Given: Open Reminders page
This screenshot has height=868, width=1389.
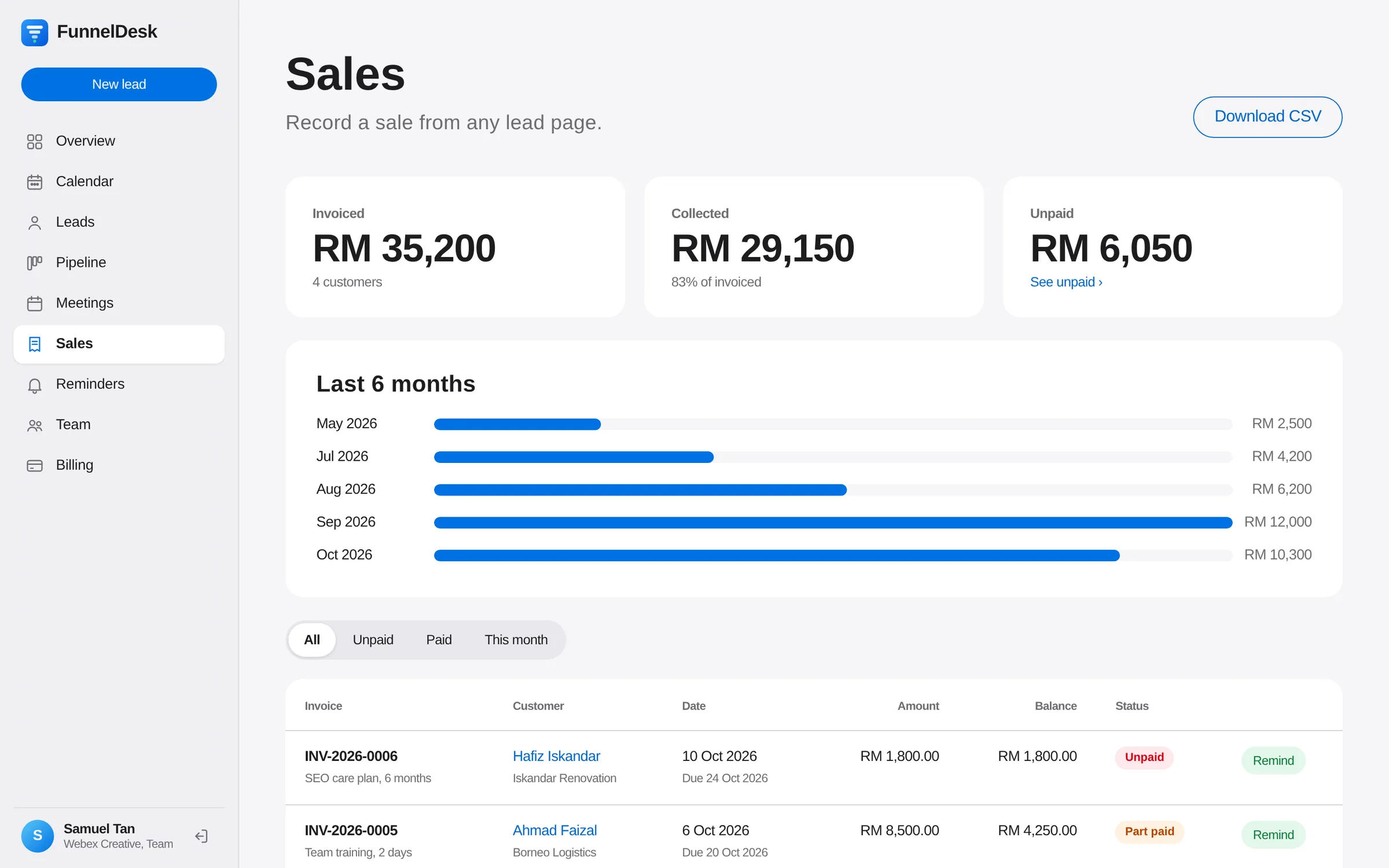Looking at the screenshot, I should pos(119,384).
